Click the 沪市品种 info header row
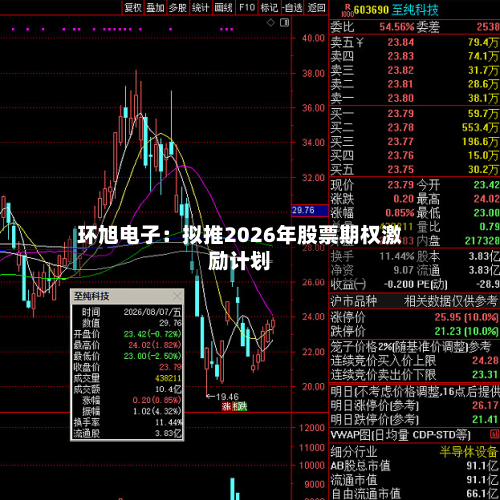Viewport: 500px width, 500px height. click(x=414, y=301)
